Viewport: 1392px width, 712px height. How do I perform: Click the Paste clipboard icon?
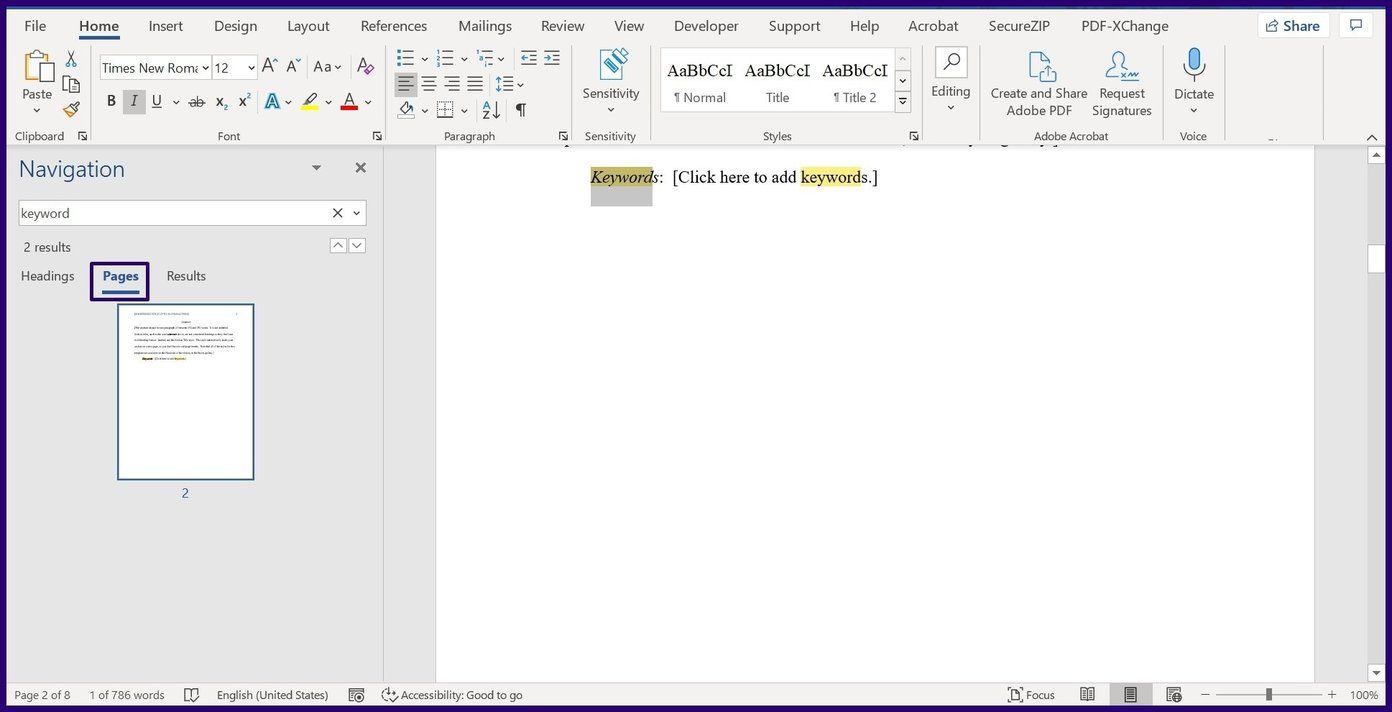tap(38, 67)
